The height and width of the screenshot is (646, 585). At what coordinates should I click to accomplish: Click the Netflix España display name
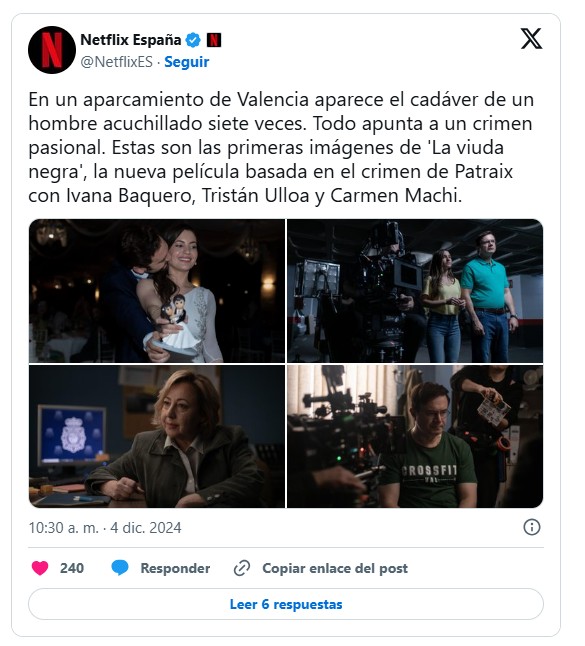[x=131, y=40]
